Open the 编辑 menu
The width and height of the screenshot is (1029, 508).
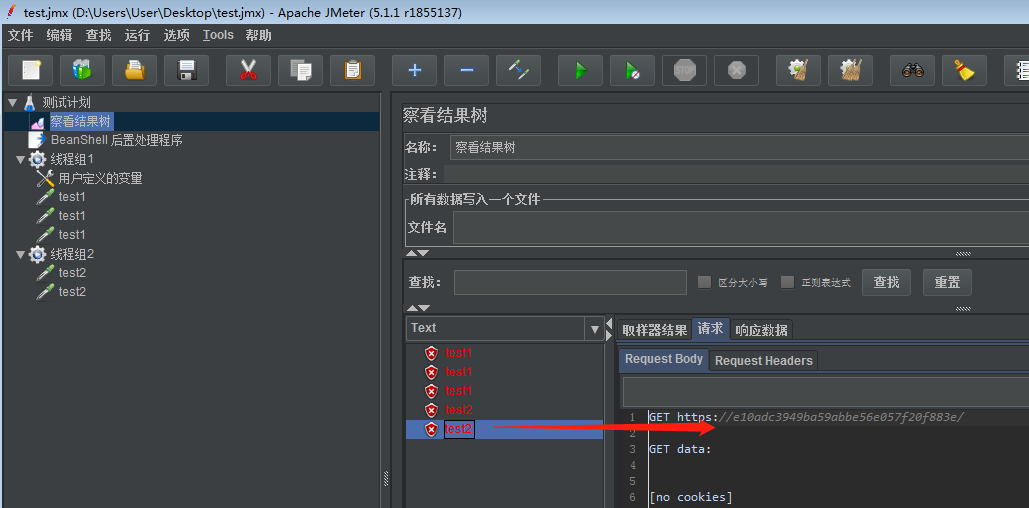(59, 35)
